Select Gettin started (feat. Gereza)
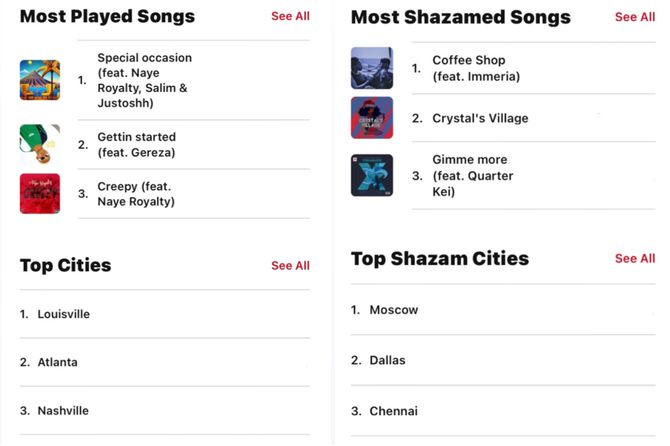This screenshot has width=670, height=446. pos(194,145)
